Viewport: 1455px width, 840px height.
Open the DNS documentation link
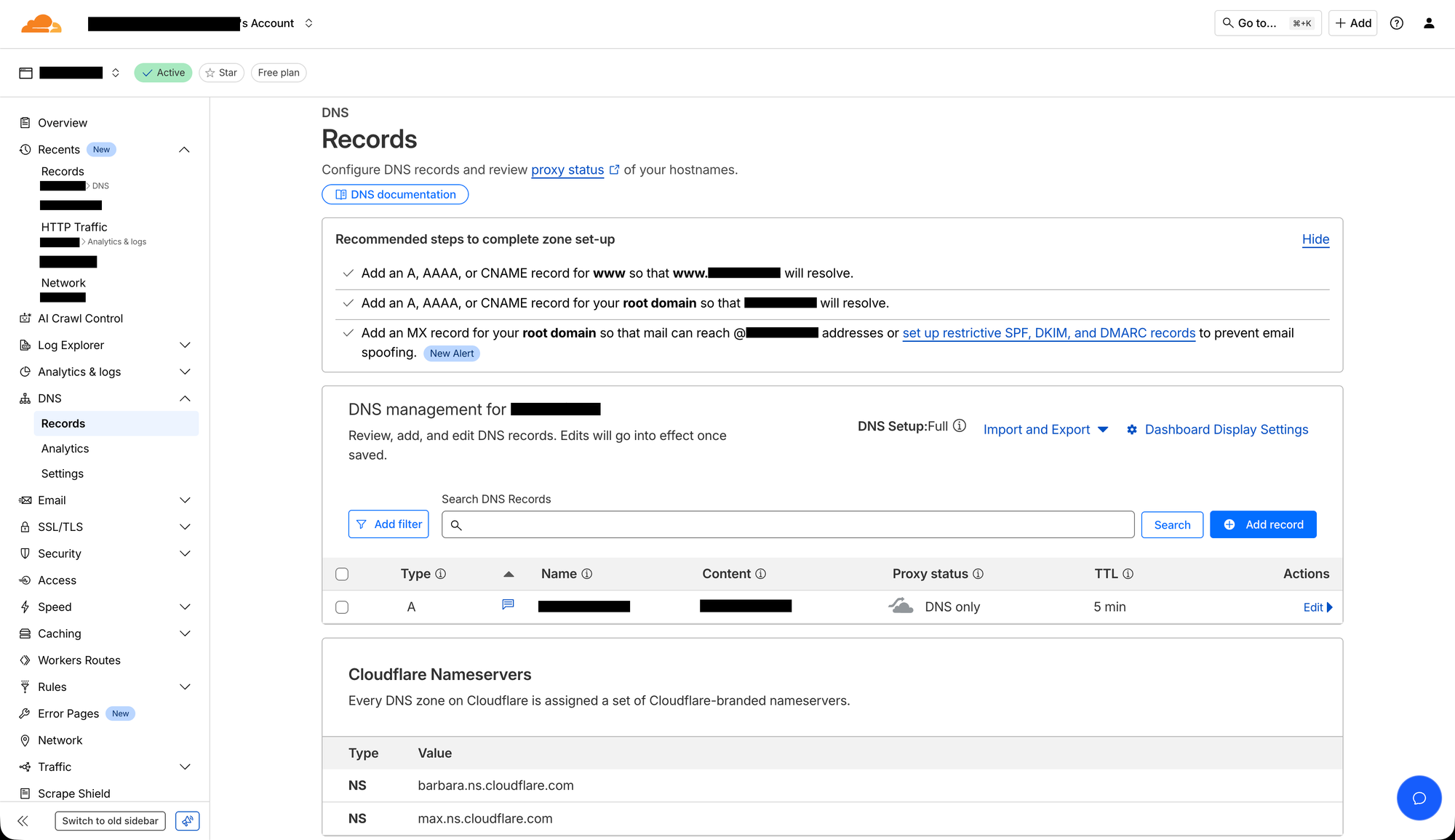coord(395,194)
